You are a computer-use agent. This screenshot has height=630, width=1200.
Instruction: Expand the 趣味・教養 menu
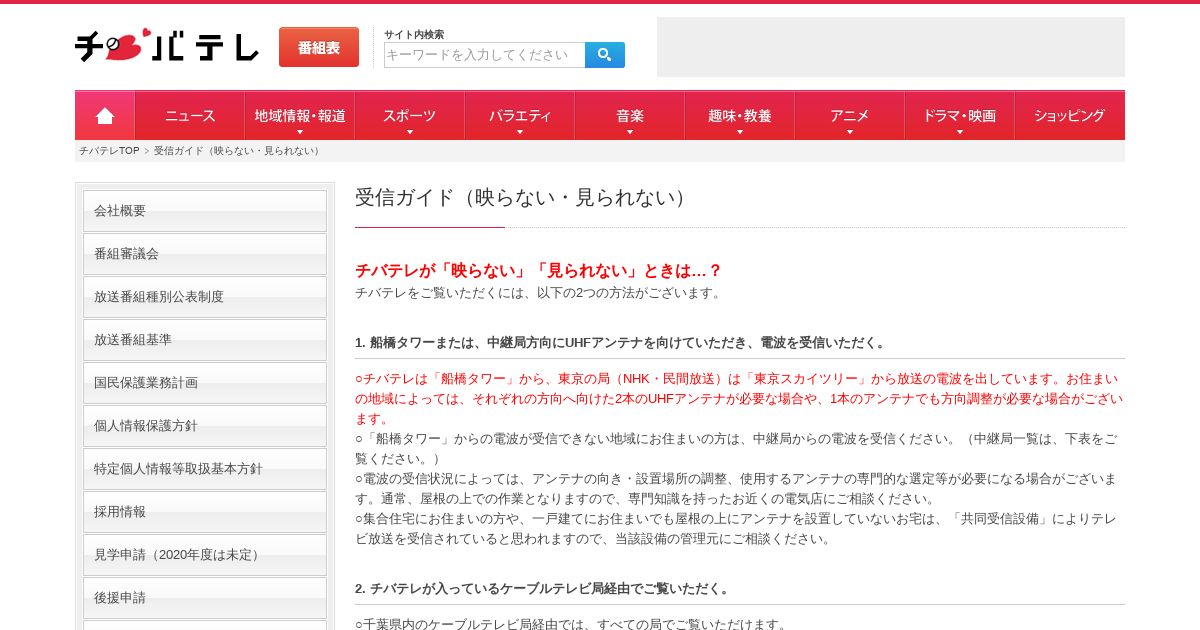(x=740, y=116)
